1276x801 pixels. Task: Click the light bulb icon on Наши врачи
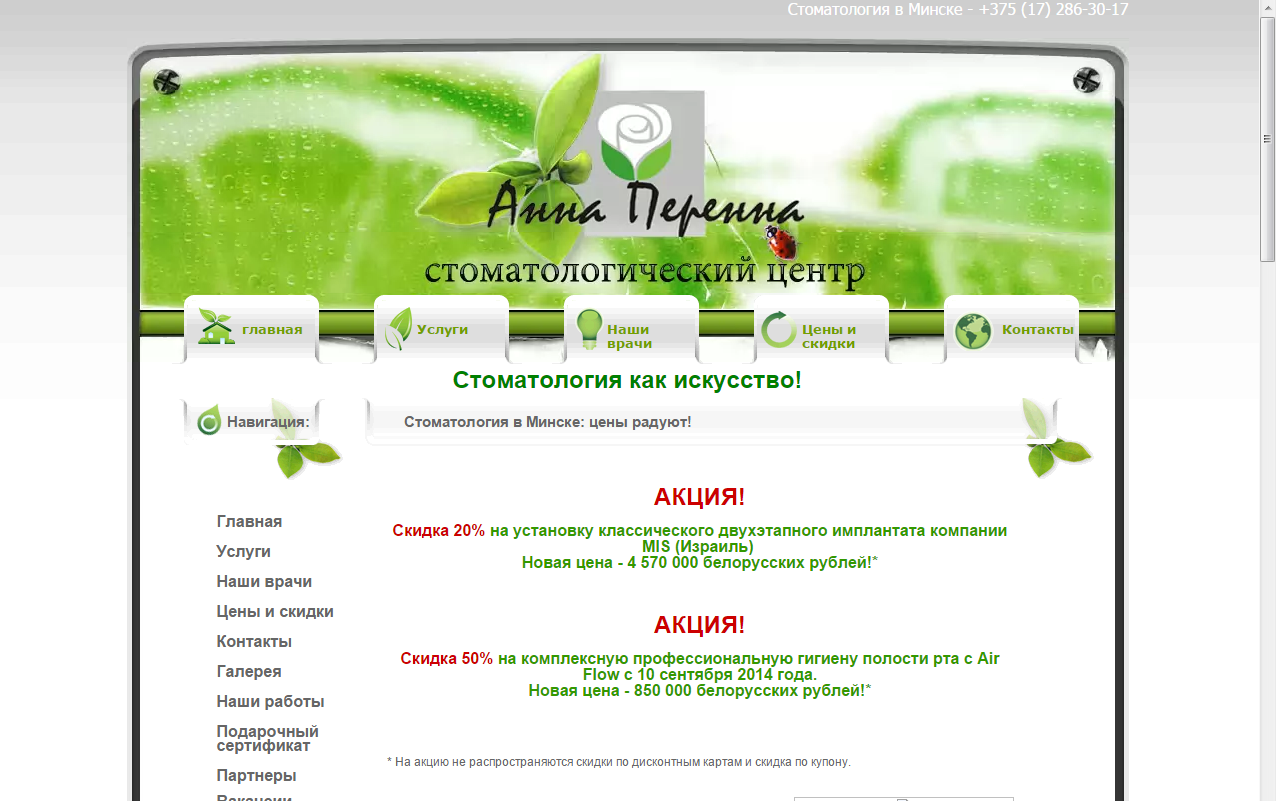pyautogui.click(x=589, y=329)
